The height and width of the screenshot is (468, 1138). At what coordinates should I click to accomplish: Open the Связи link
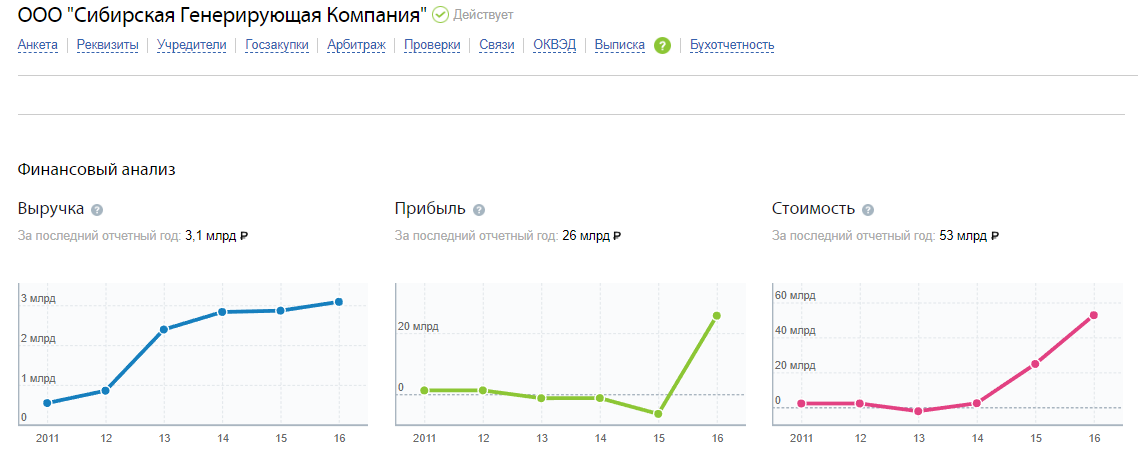pos(496,45)
